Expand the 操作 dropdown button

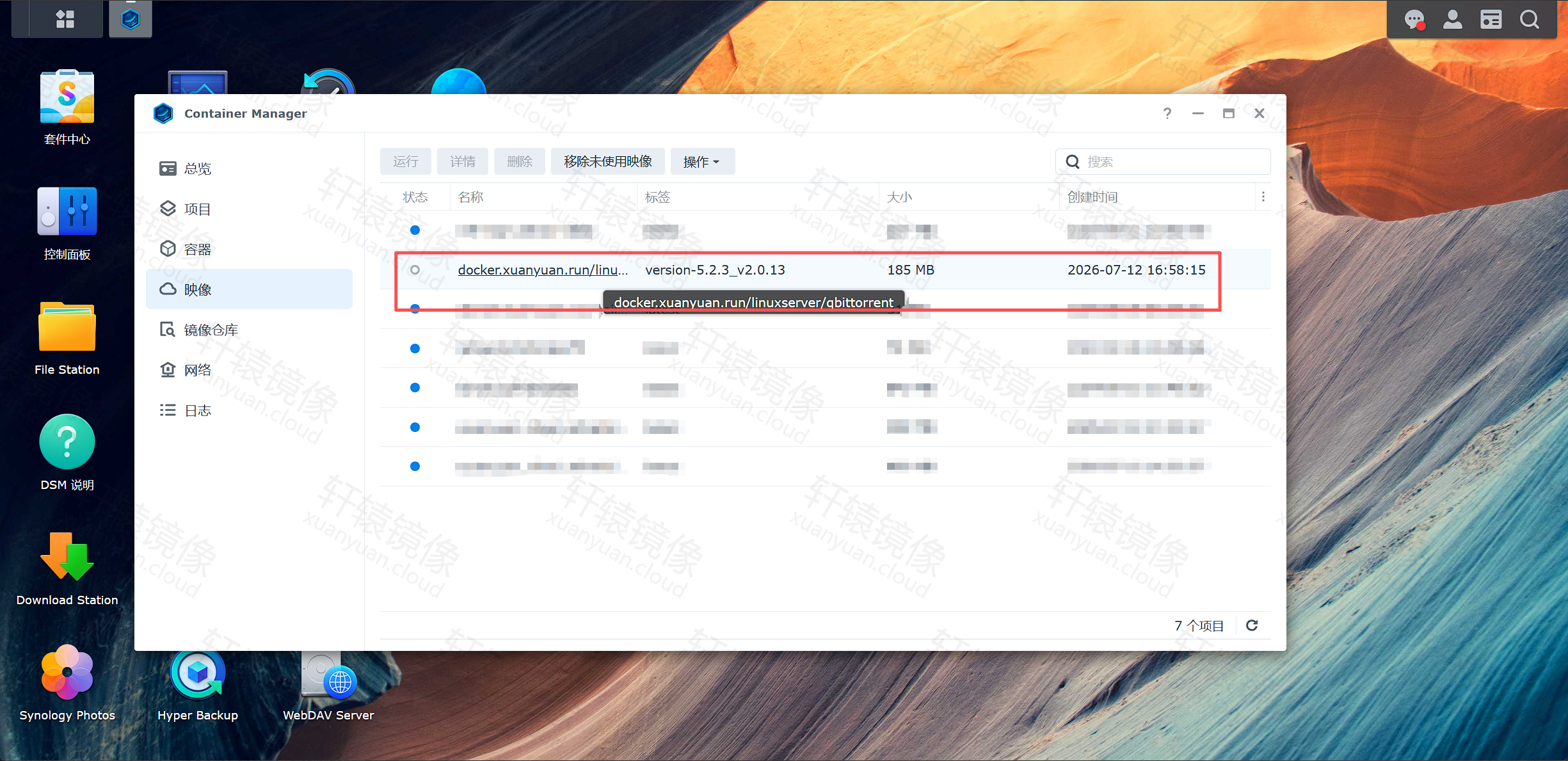coord(703,161)
